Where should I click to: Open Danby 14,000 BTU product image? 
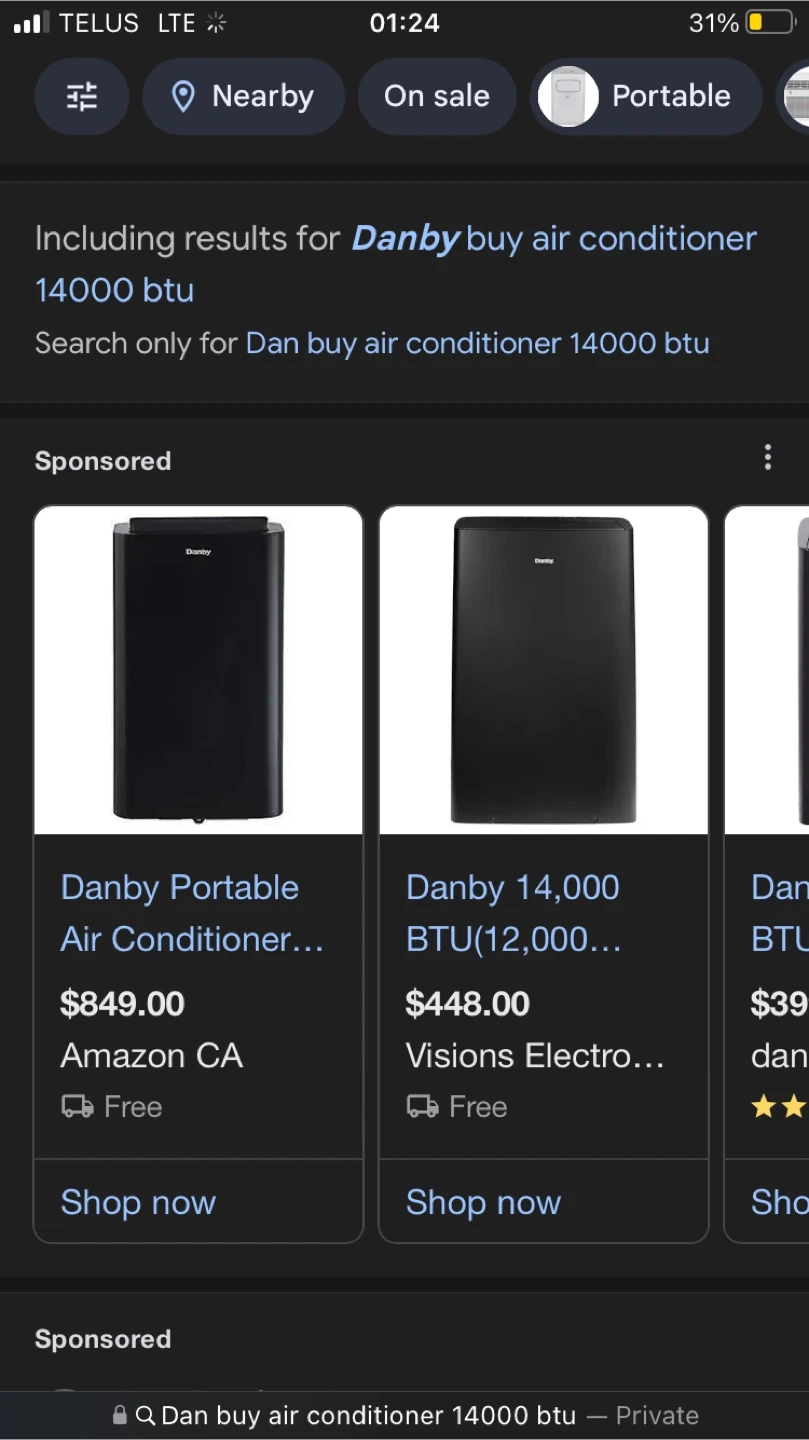tap(543, 670)
